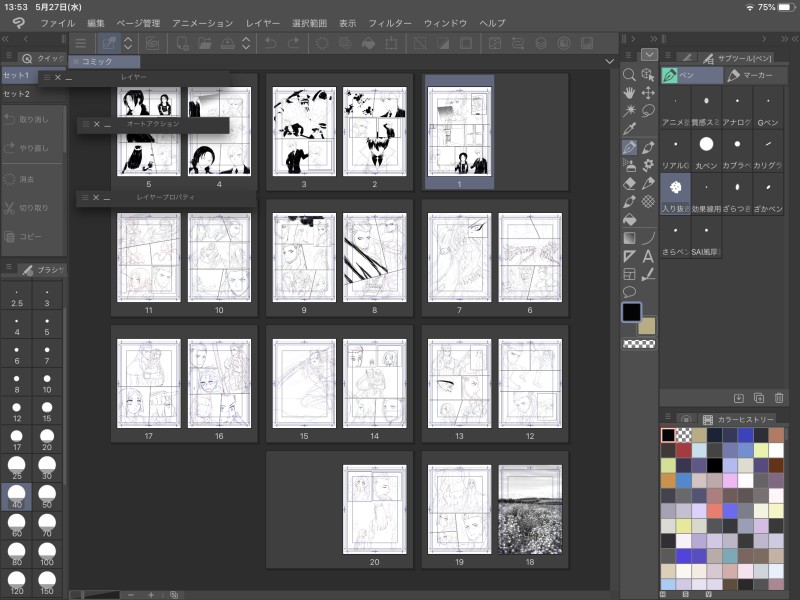800x600 pixels.
Task: Open the ヘルプ menu
Action: (492, 23)
